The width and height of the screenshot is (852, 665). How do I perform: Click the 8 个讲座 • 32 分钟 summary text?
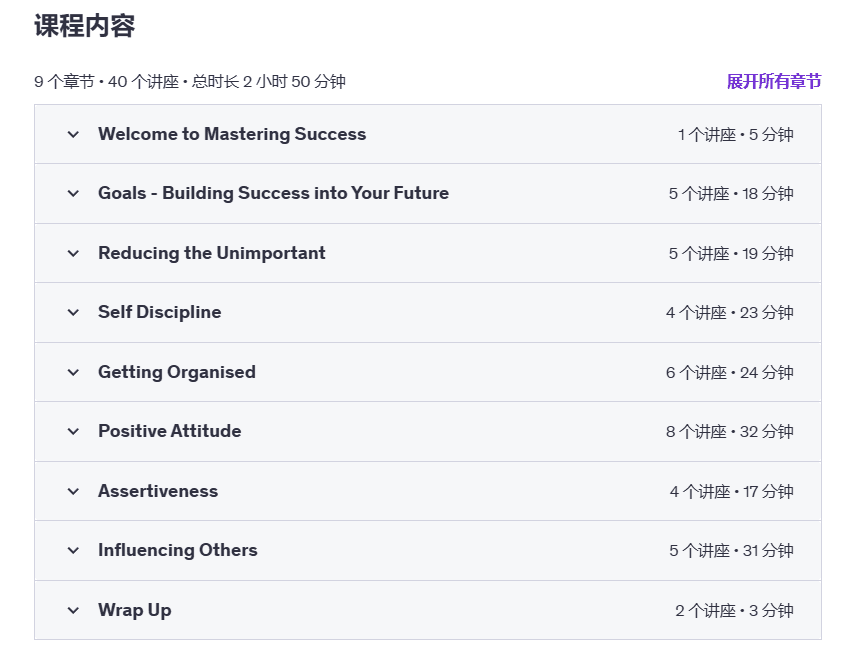pos(729,432)
